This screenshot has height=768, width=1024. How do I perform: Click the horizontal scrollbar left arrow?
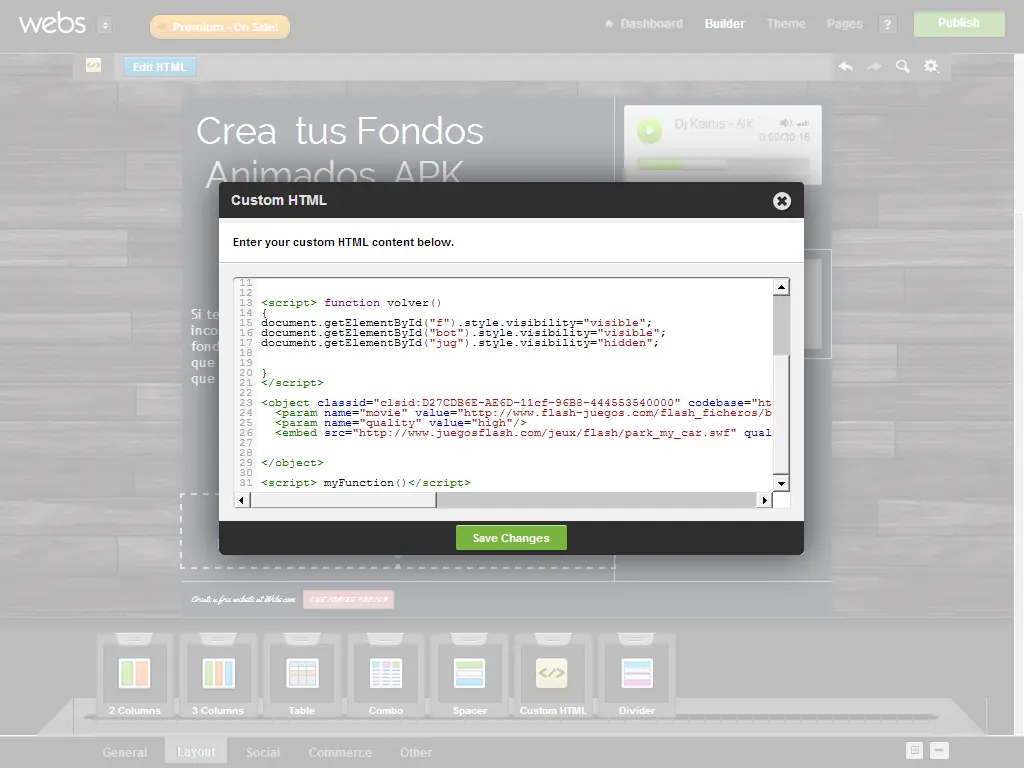[x=242, y=500]
